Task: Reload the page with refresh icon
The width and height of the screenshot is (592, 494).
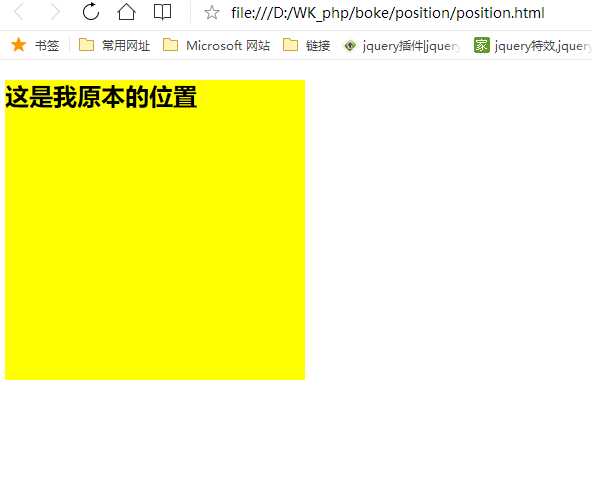Action: [x=91, y=11]
